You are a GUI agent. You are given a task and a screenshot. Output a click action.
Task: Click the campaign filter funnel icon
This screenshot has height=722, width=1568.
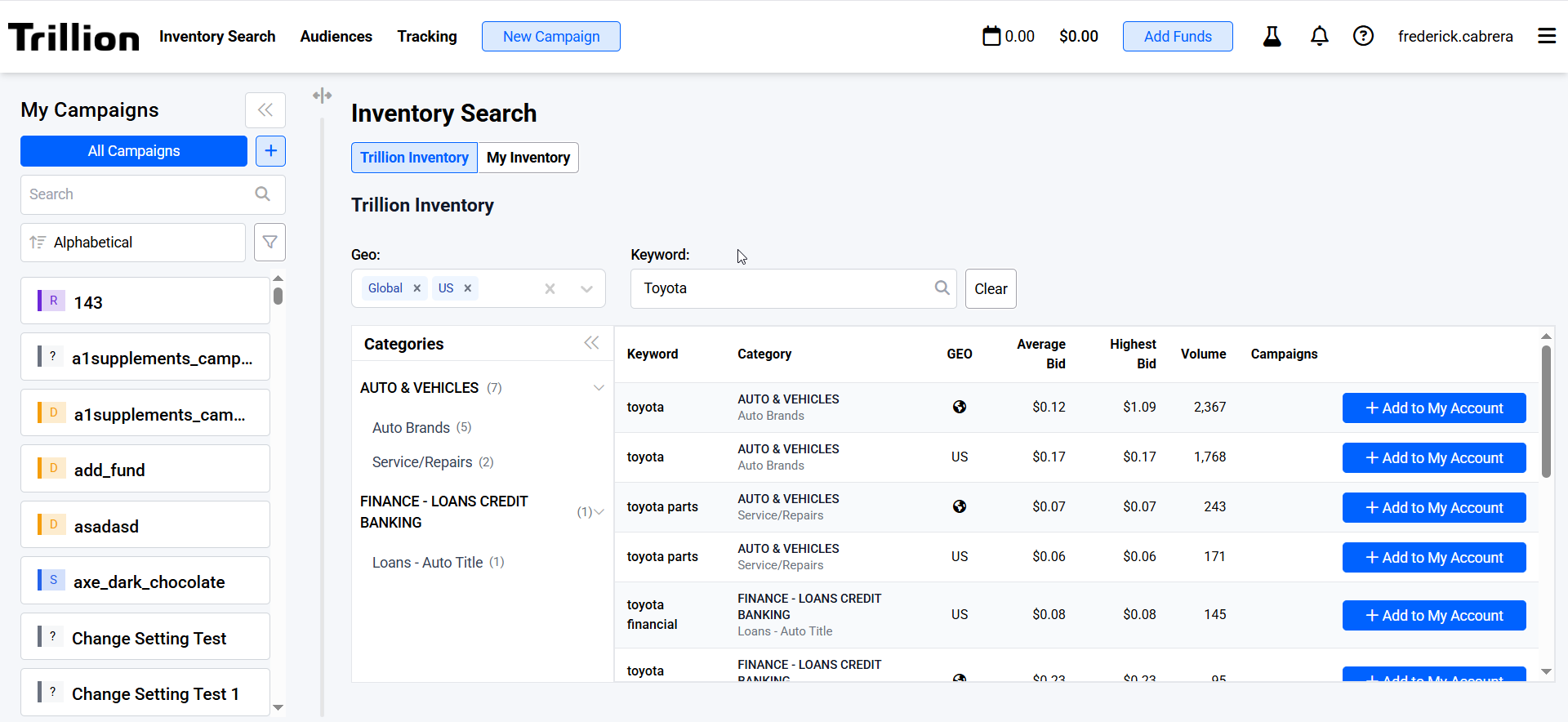(269, 243)
